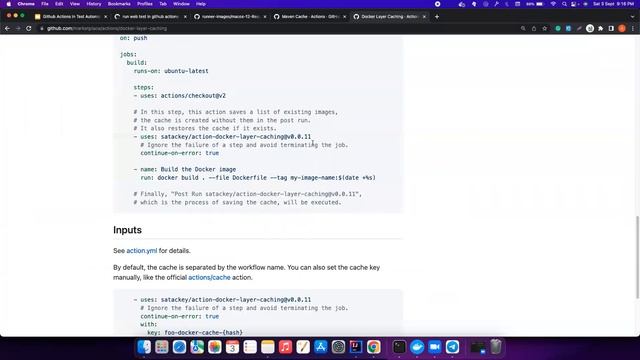The image size is (640, 360).
Task: Click the battery status indicator
Action: tap(535, 4)
